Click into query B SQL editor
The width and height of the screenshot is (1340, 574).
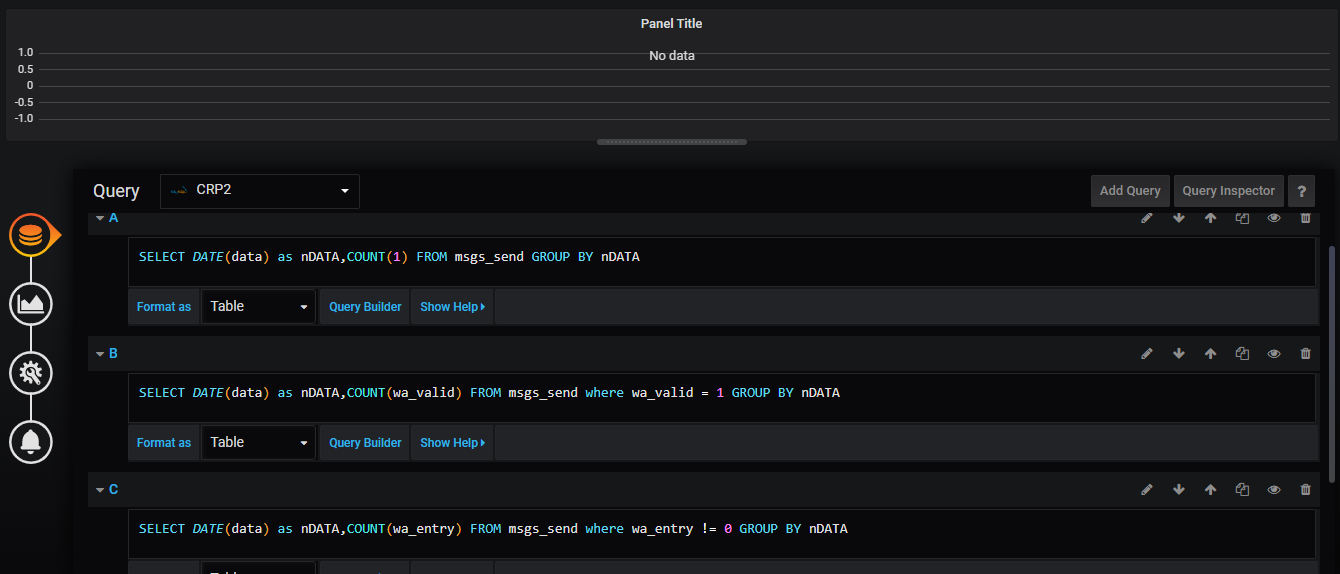point(721,398)
